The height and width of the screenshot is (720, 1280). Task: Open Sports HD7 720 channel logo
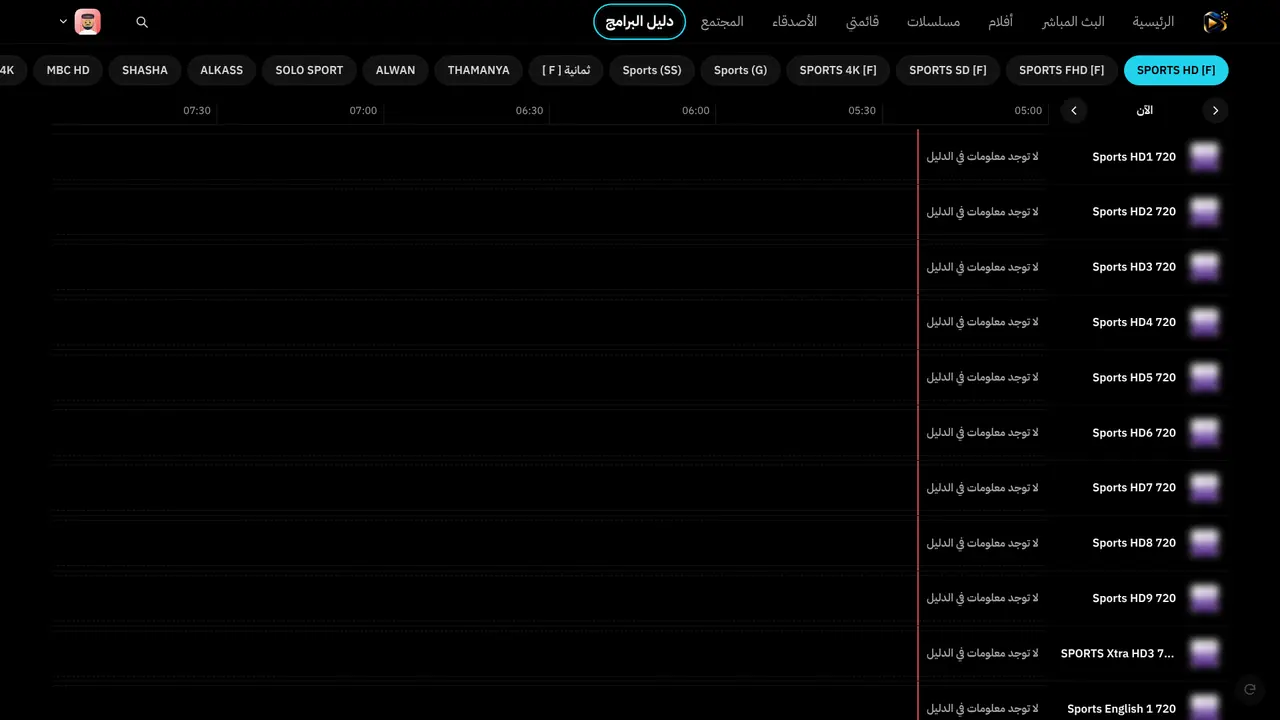(x=1204, y=488)
